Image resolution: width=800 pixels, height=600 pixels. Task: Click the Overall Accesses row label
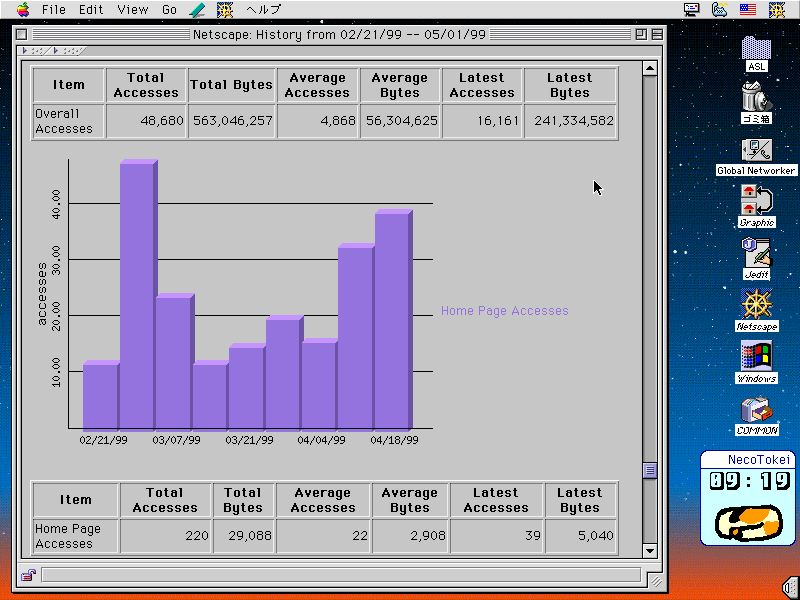pos(68,121)
